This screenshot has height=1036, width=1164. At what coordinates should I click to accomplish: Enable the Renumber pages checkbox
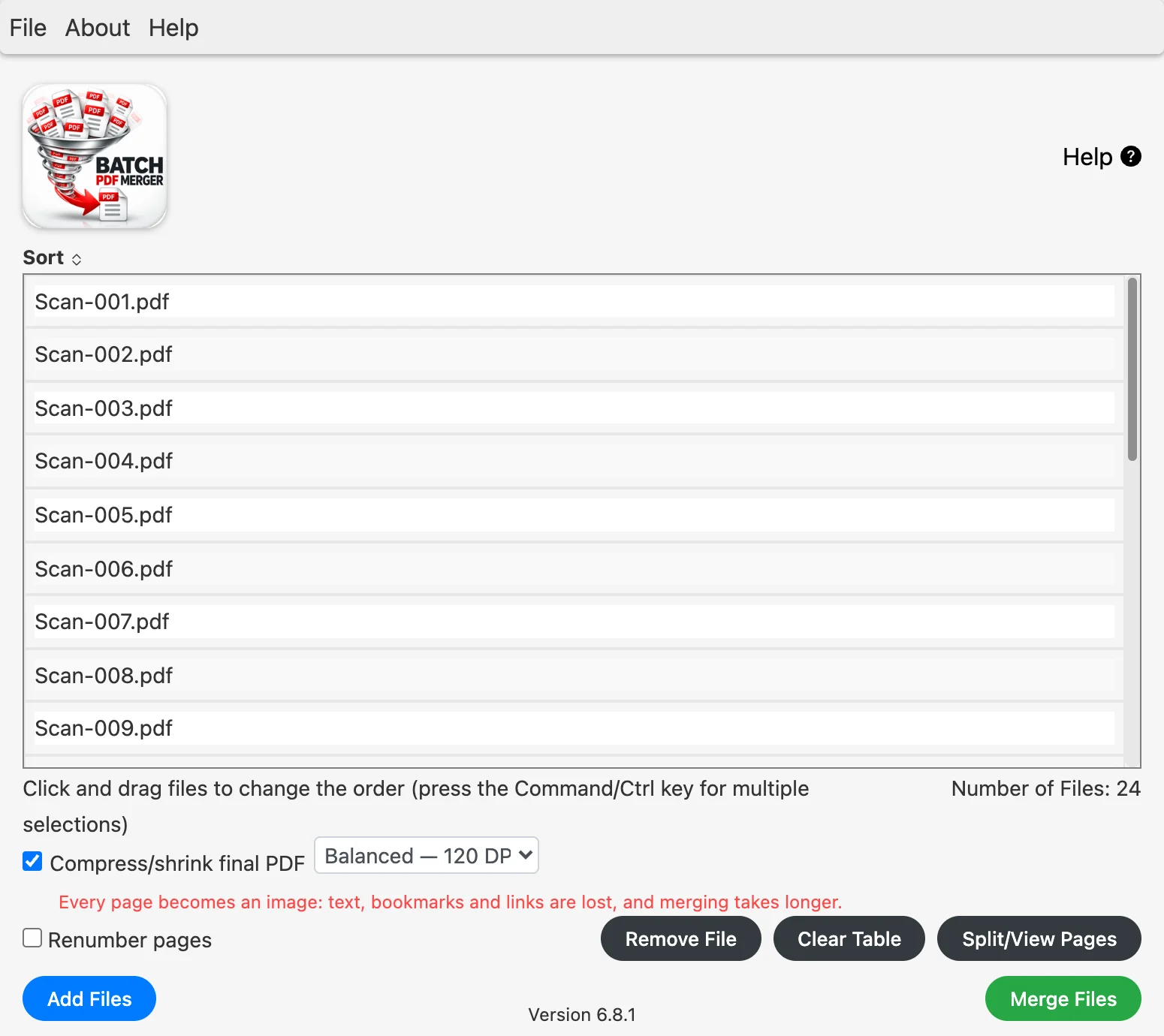click(32, 938)
